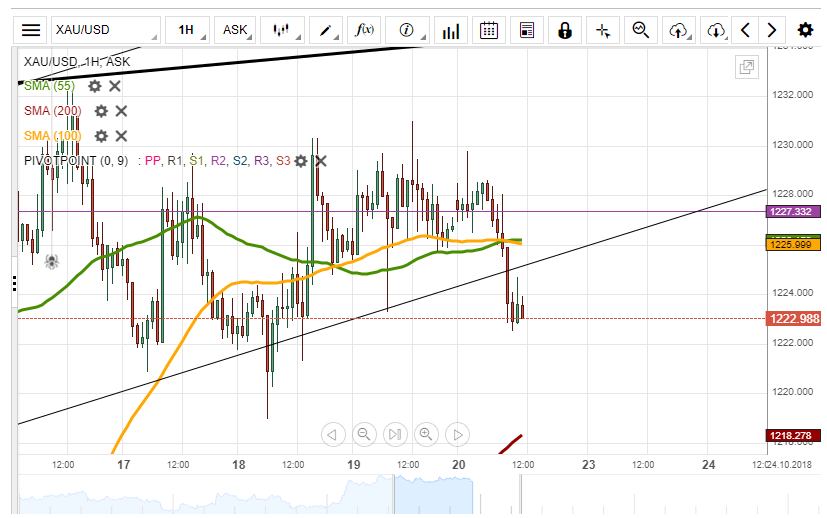
Task: Click the highlighted range in the overview navigator
Action: [434, 495]
